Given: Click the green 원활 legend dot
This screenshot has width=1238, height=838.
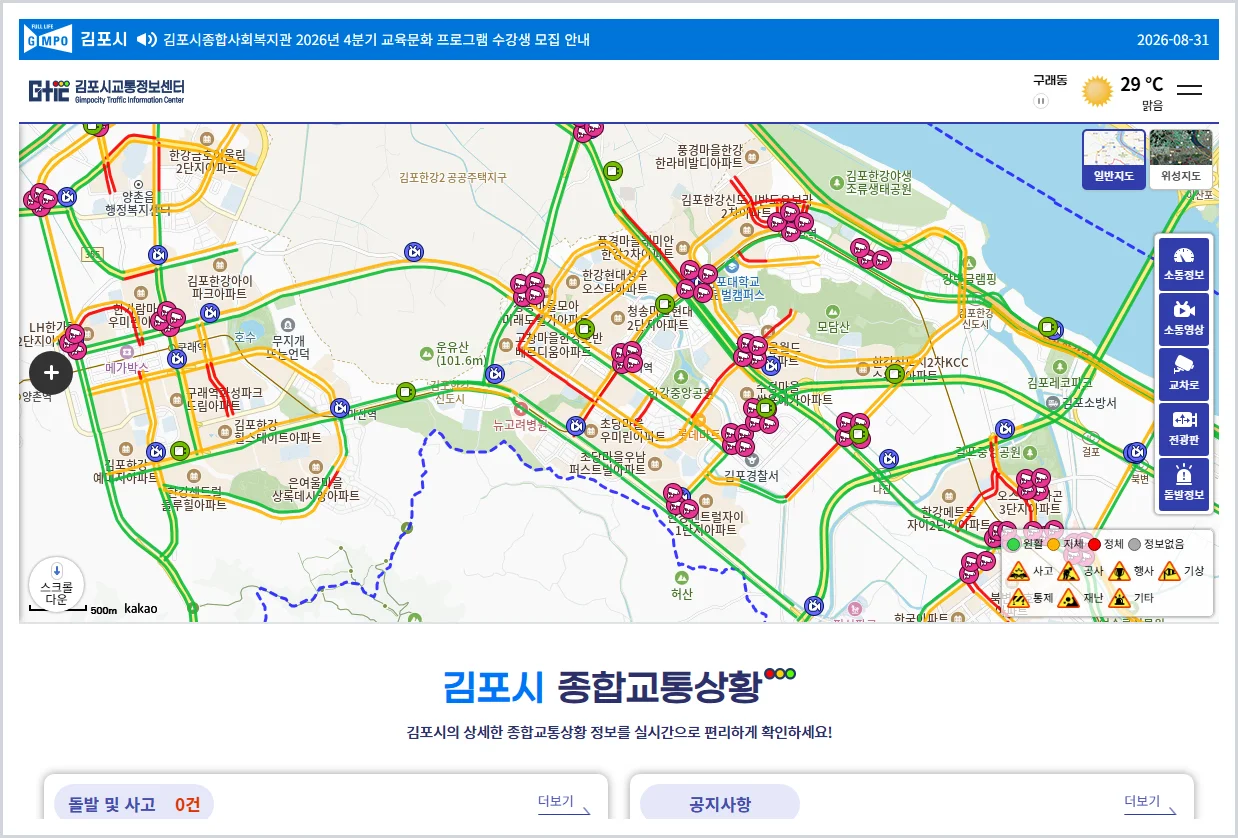Looking at the screenshot, I should coord(1013,545).
